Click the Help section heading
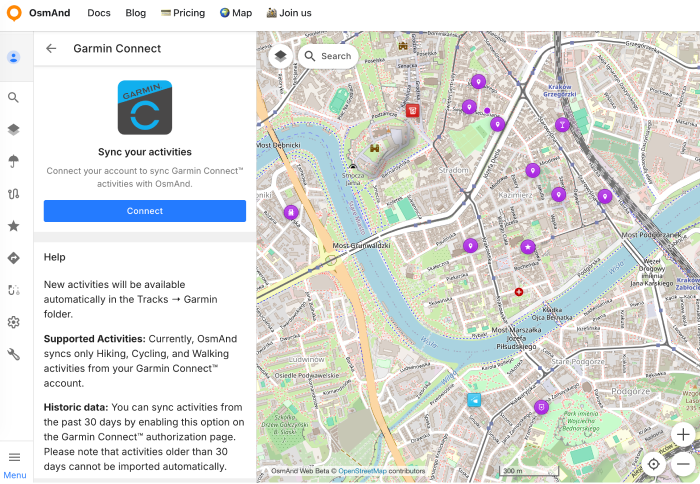700x484 pixels. (x=54, y=257)
